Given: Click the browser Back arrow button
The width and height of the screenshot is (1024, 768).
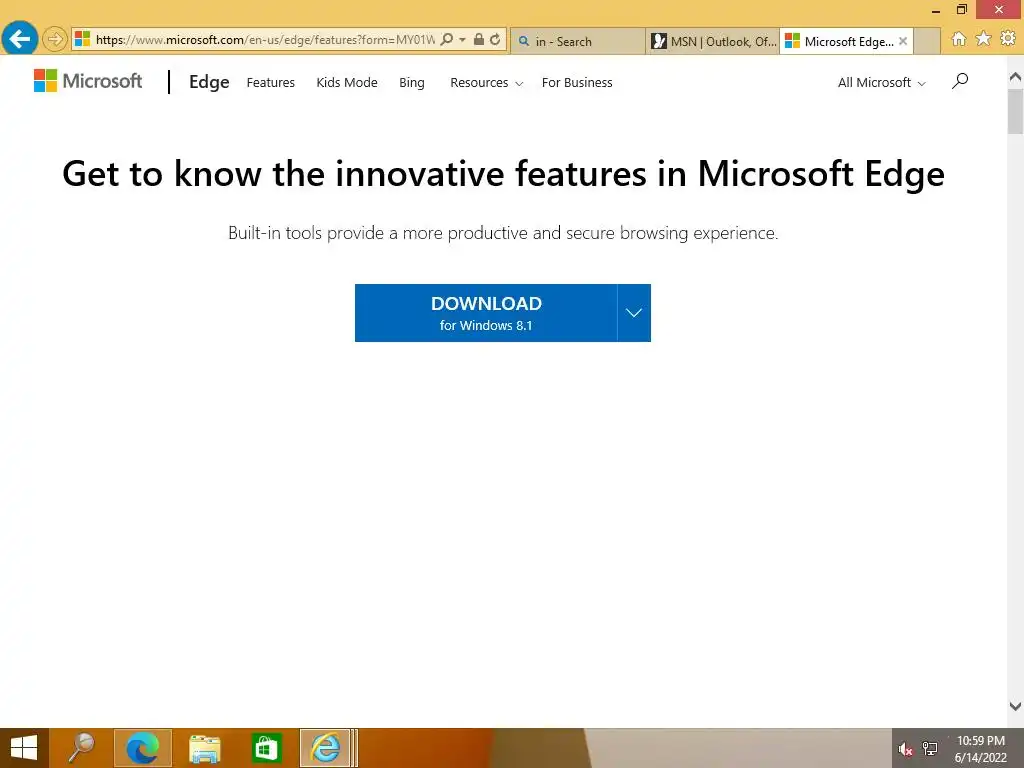Looking at the screenshot, I should [x=20, y=39].
